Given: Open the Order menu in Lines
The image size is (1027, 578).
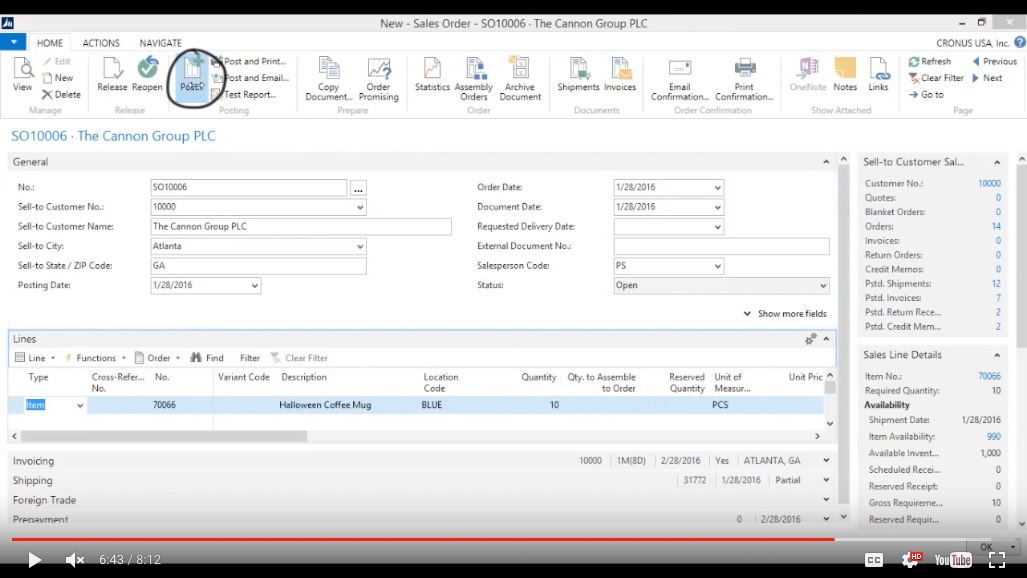Looking at the screenshot, I should pyautogui.click(x=157, y=358).
